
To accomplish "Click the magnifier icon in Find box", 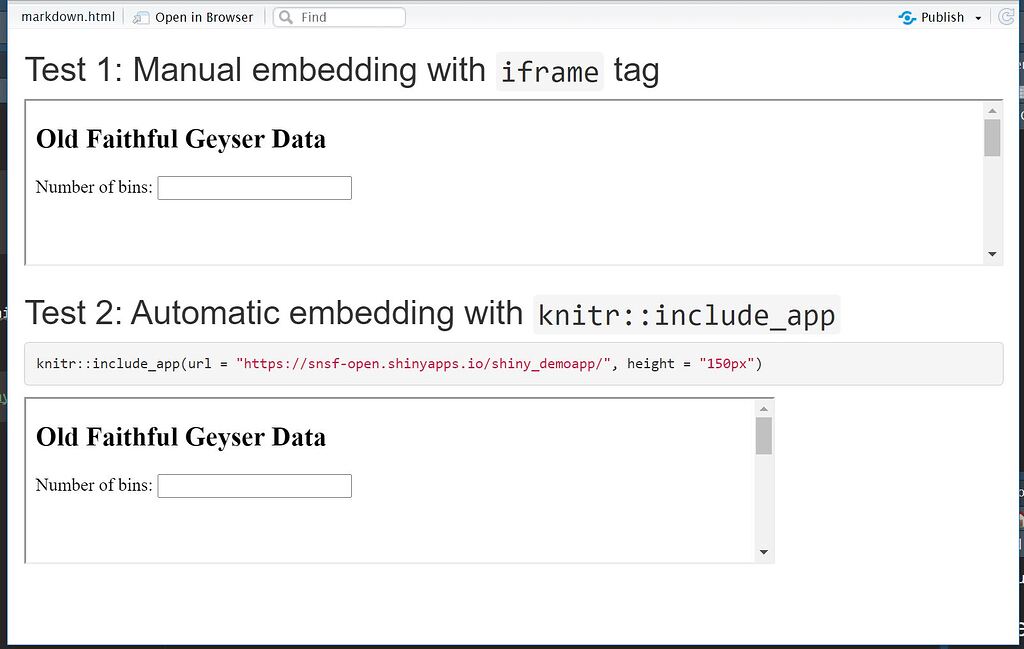I will (286, 17).
